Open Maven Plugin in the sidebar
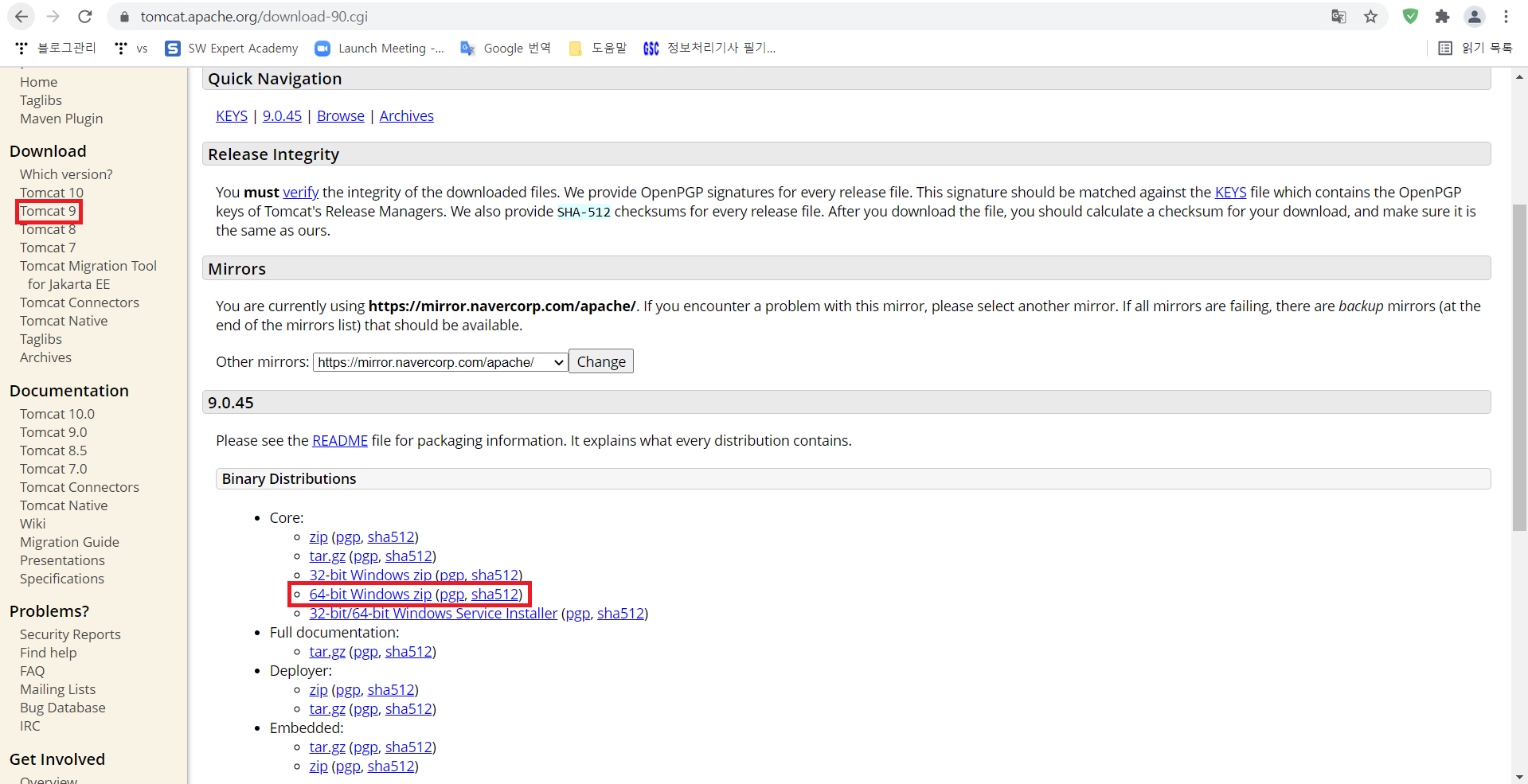This screenshot has width=1528, height=784. (61, 119)
